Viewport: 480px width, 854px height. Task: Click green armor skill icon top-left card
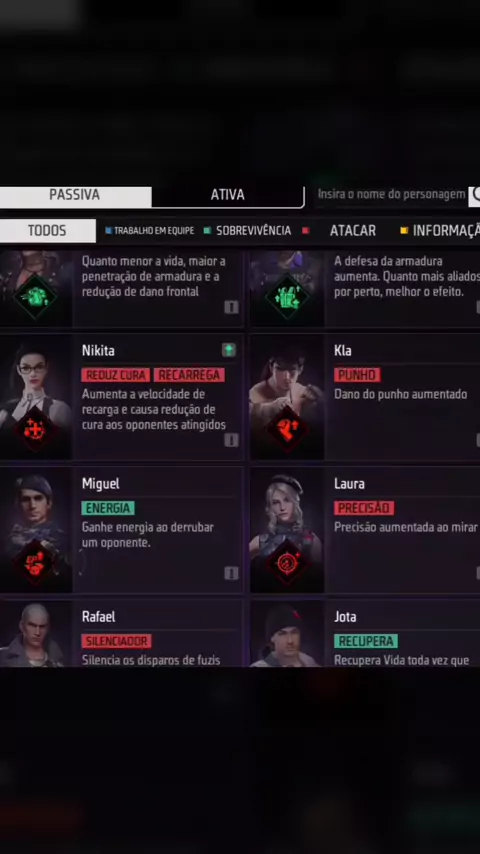click(x=35, y=297)
